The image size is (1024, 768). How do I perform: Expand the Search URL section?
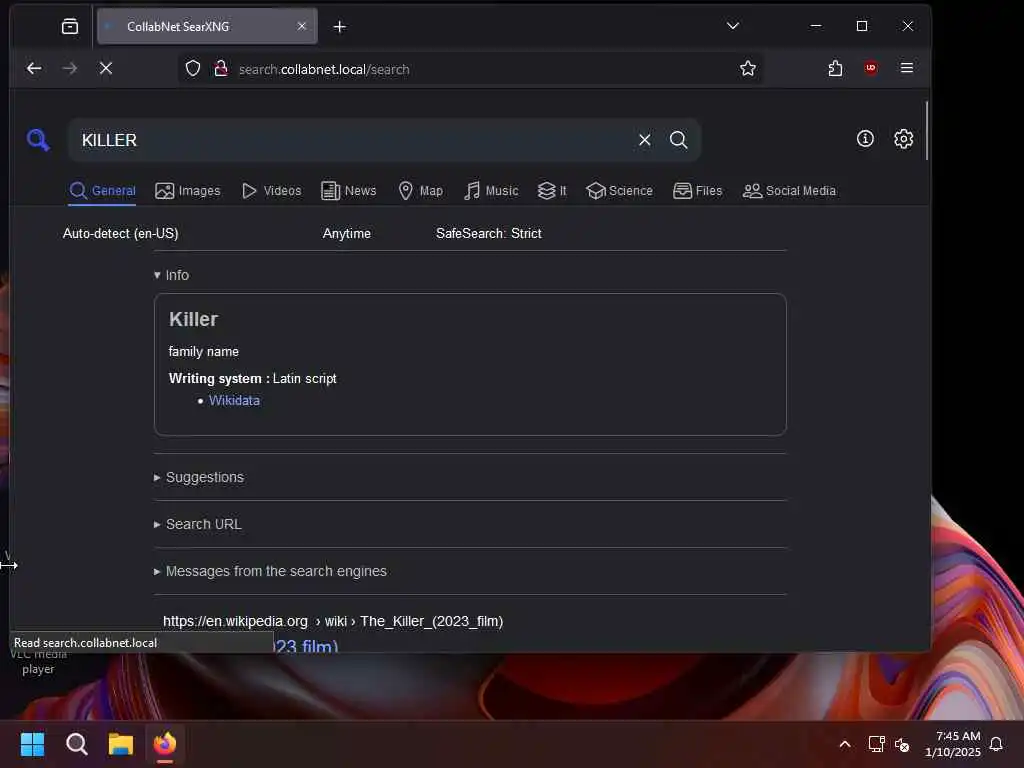pos(198,524)
